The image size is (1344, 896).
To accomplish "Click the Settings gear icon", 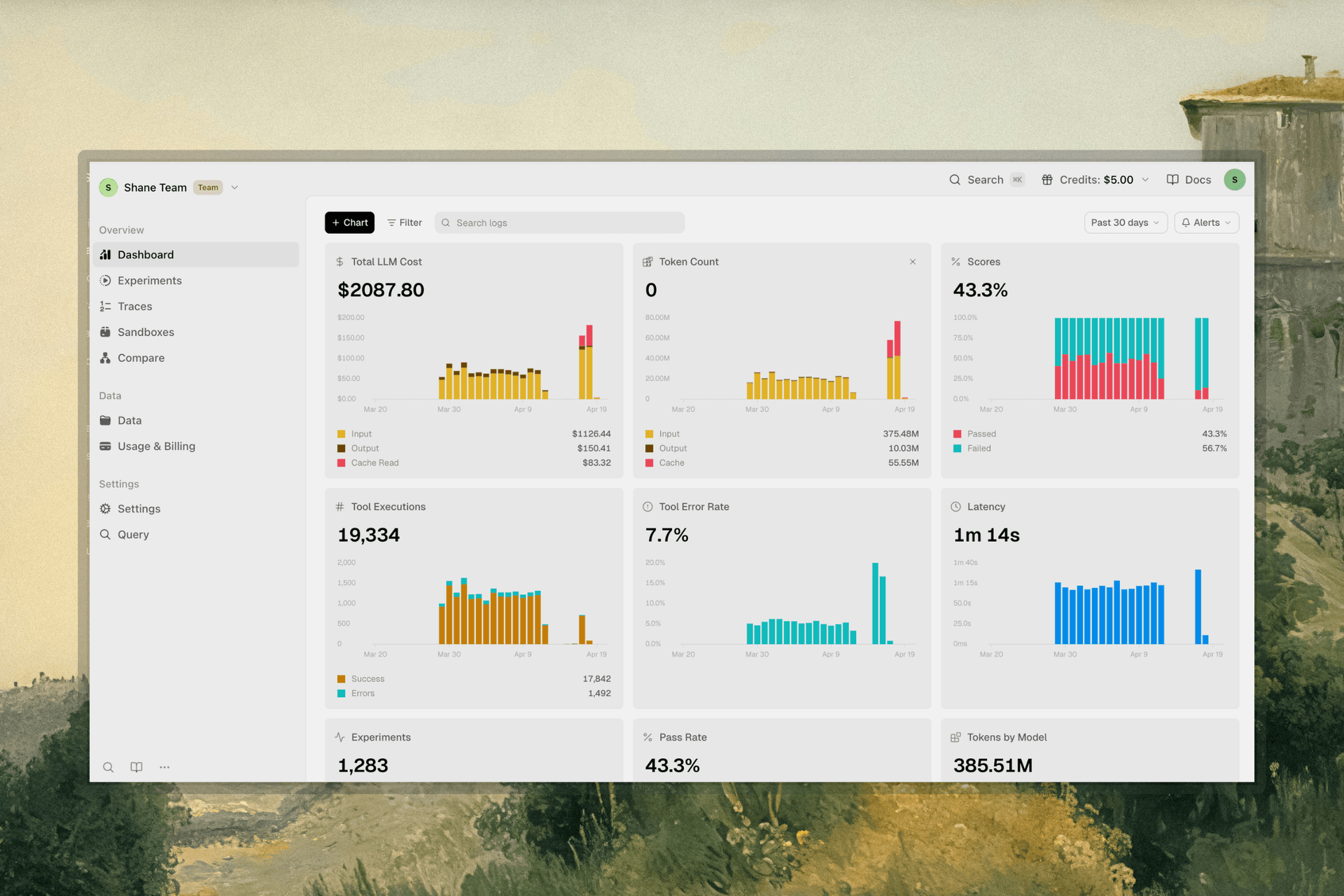I will (105, 508).
